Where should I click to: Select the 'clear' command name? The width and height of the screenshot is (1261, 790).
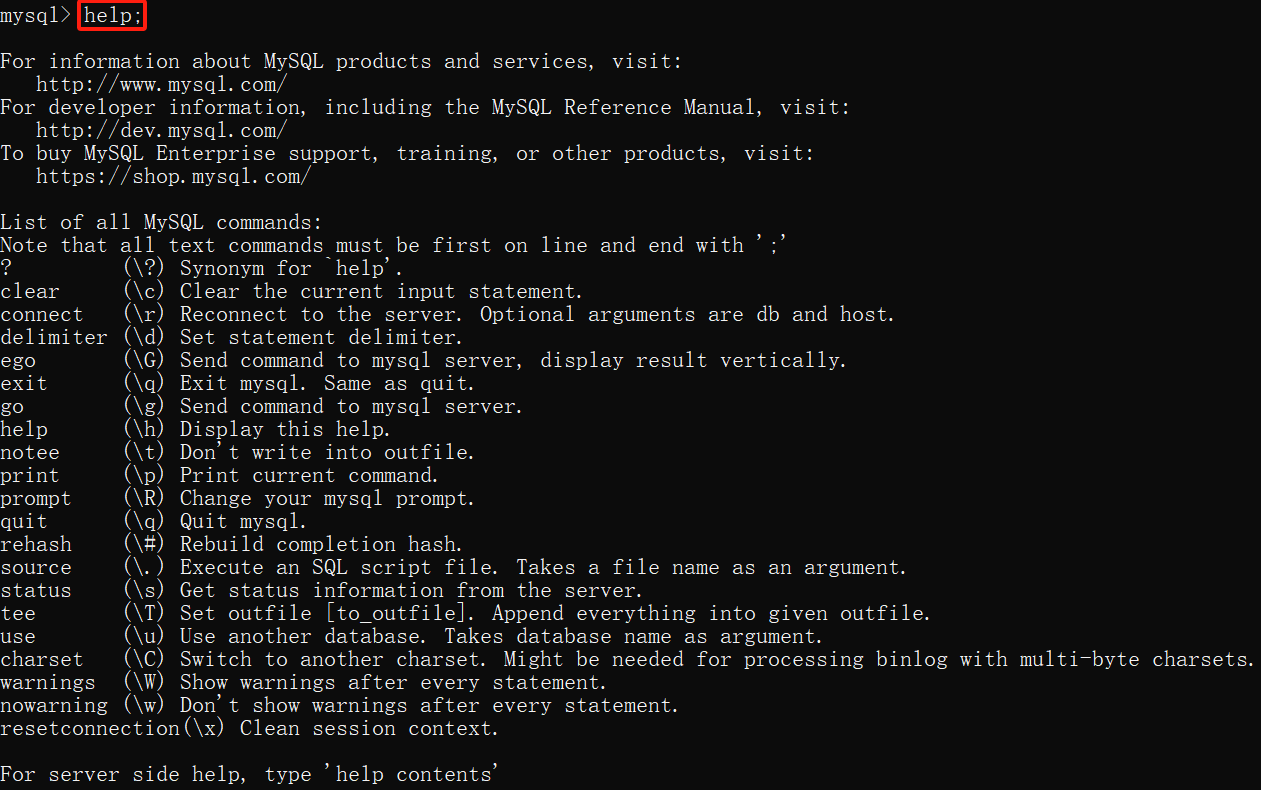click(30, 292)
